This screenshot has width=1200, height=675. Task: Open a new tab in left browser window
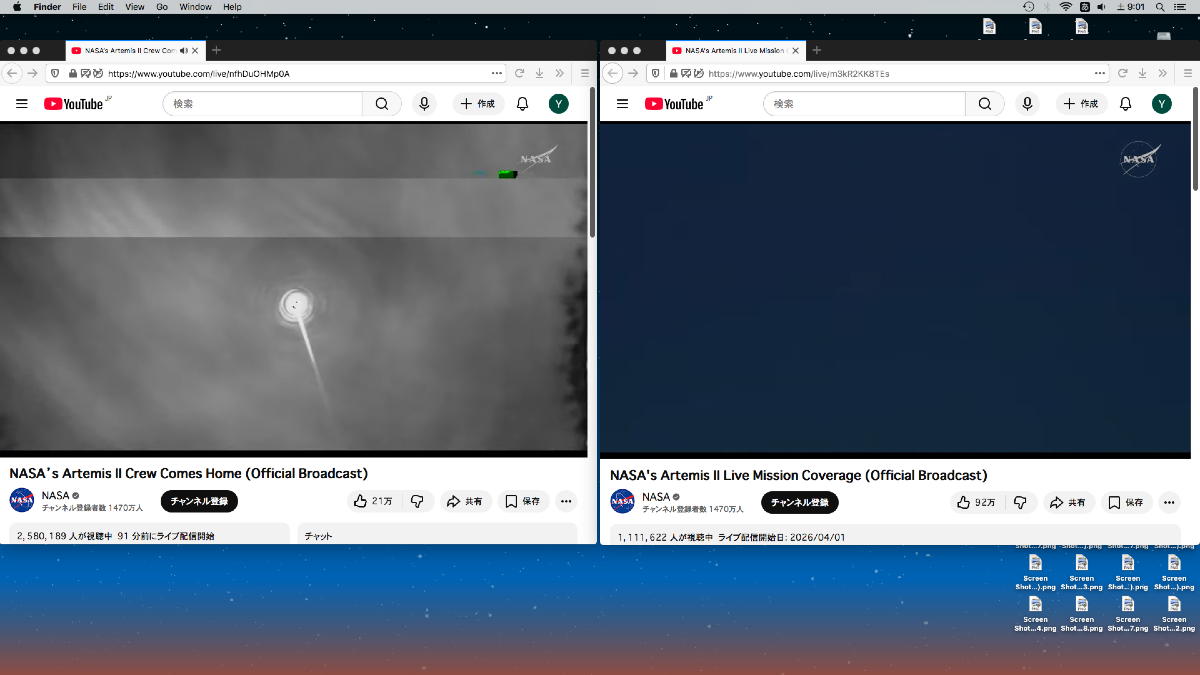click(x=216, y=50)
